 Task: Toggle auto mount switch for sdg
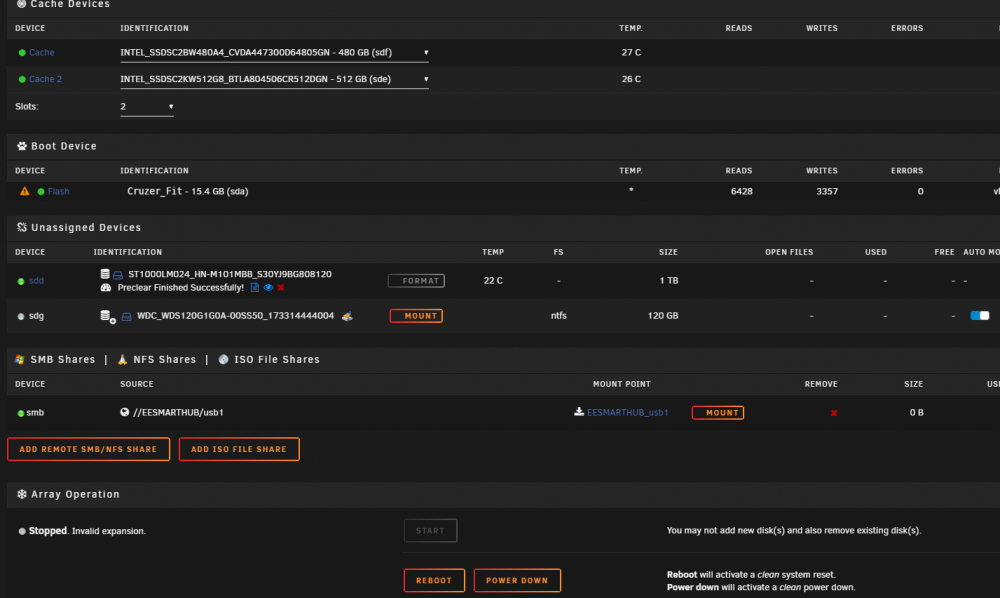[980, 316]
